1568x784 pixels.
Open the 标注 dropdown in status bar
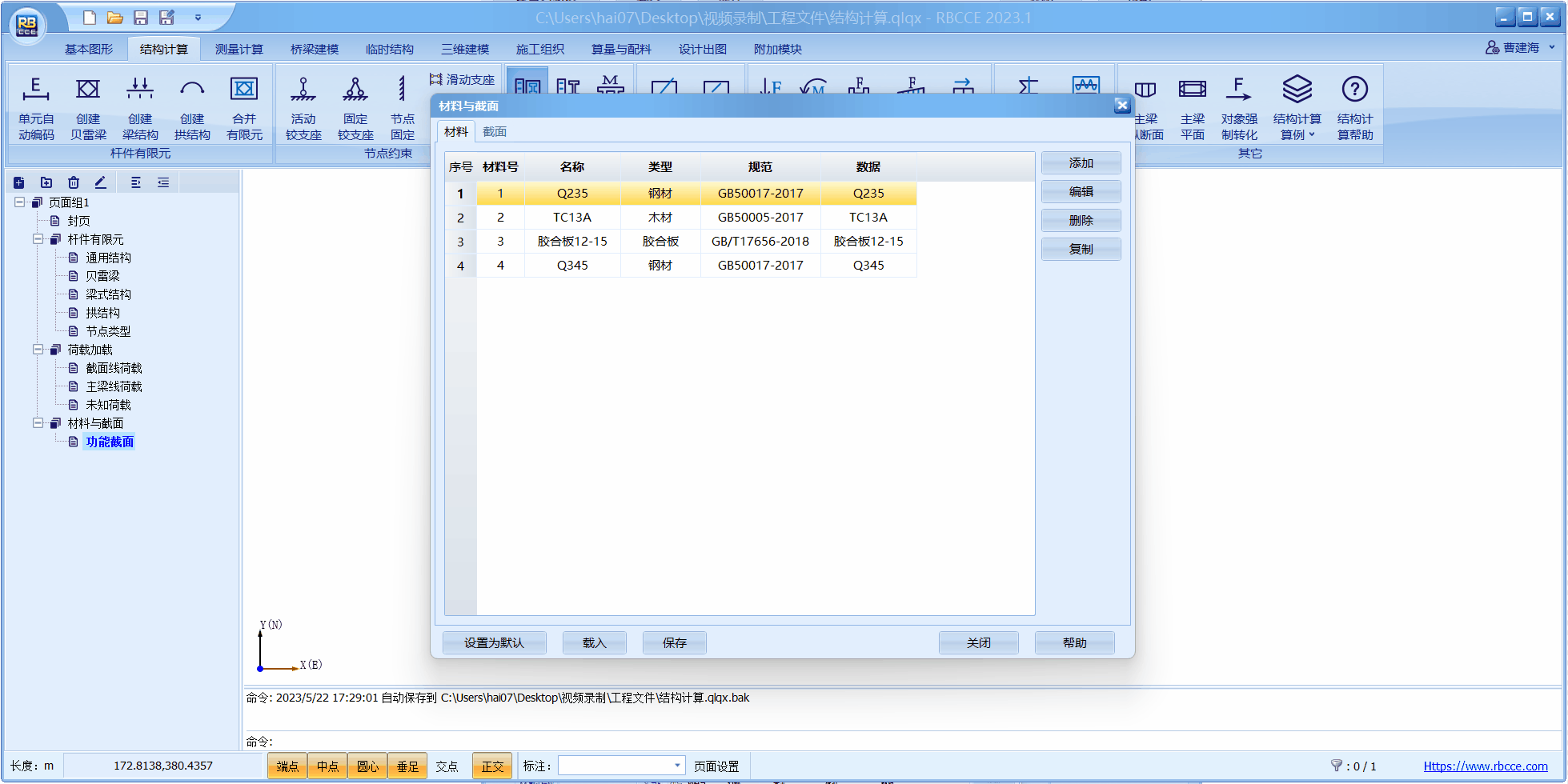click(677, 766)
